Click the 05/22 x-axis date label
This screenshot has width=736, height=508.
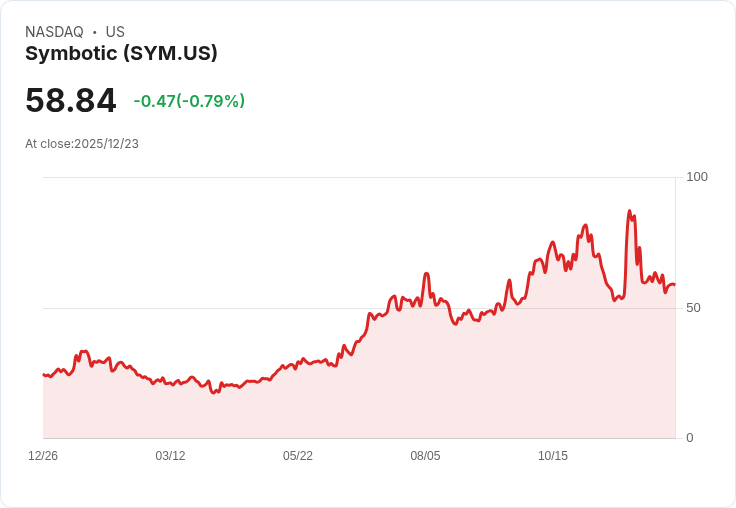[298, 456]
